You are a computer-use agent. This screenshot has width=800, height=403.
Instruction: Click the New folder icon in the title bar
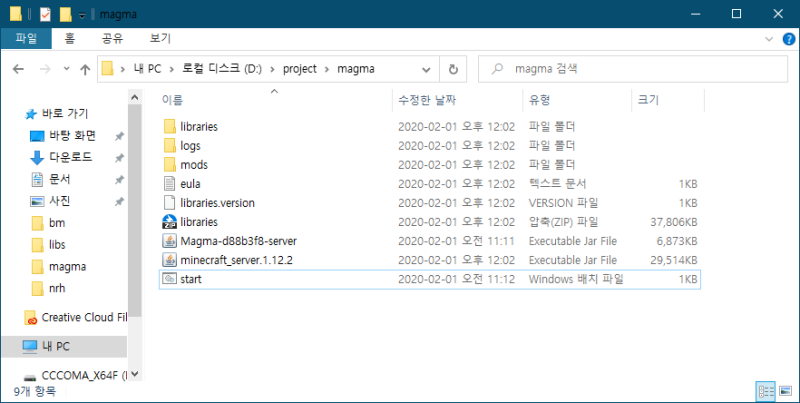pos(65,14)
